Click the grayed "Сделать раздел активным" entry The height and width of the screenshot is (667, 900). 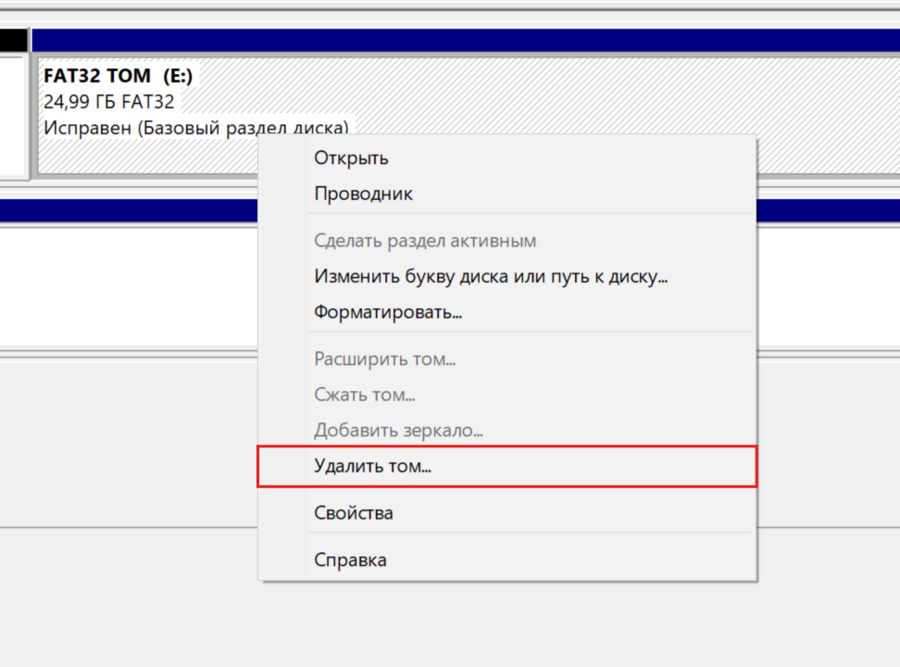click(x=425, y=241)
